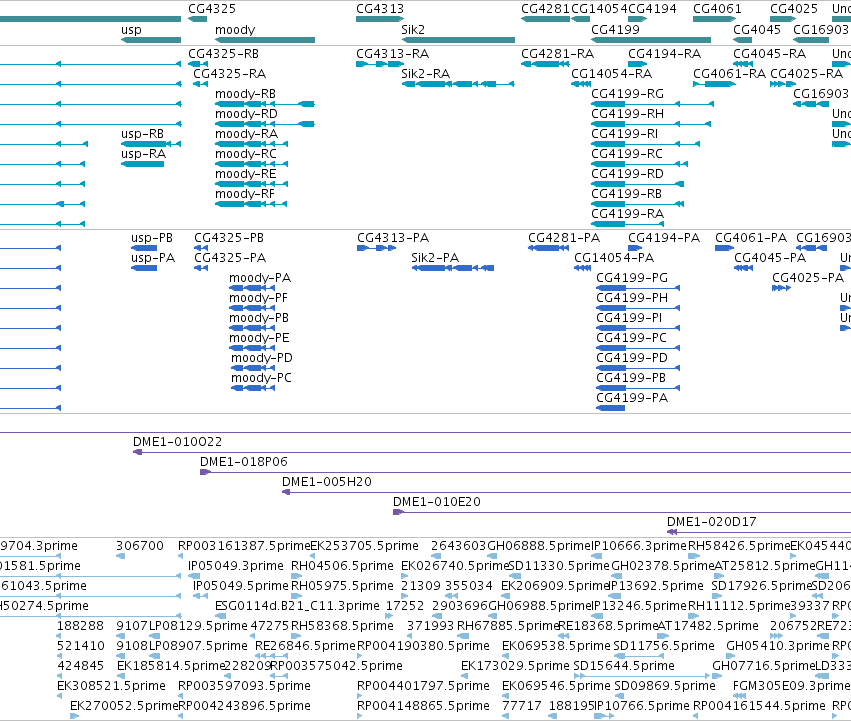Select the CG4199 gene label
Viewport: 851px width, 721px height.
[615, 30]
